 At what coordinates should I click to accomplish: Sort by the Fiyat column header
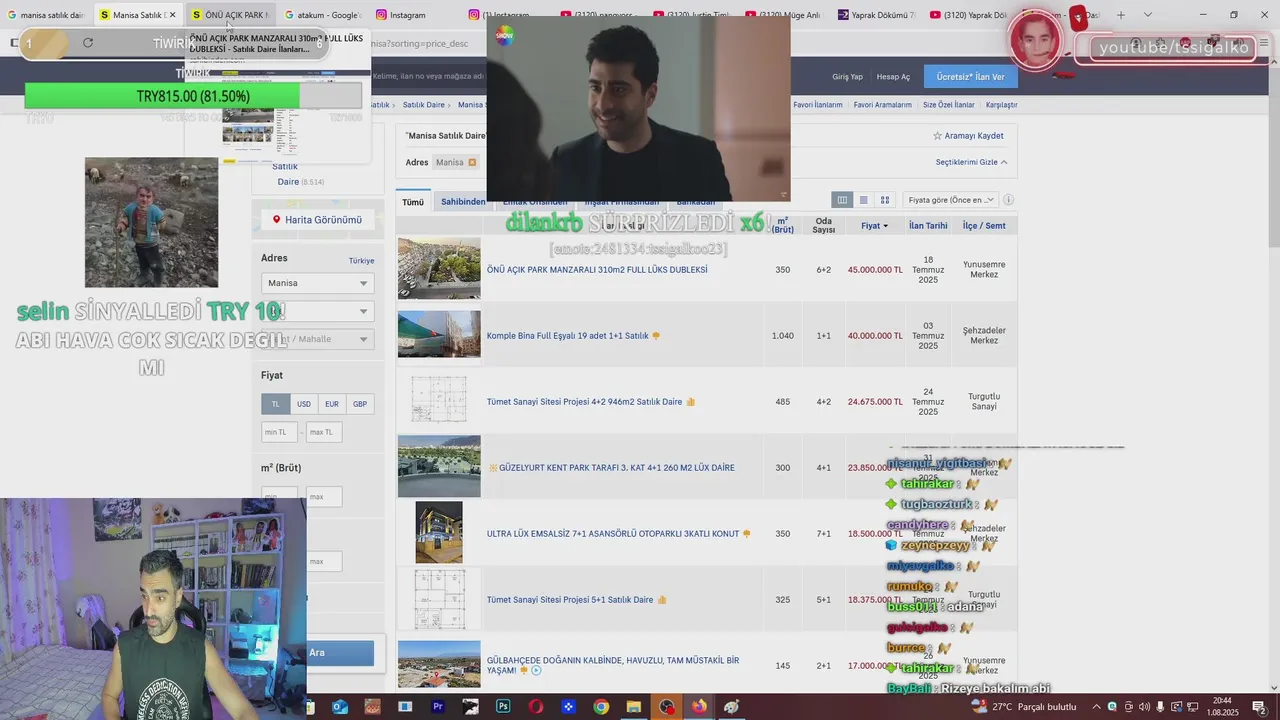(x=874, y=226)
